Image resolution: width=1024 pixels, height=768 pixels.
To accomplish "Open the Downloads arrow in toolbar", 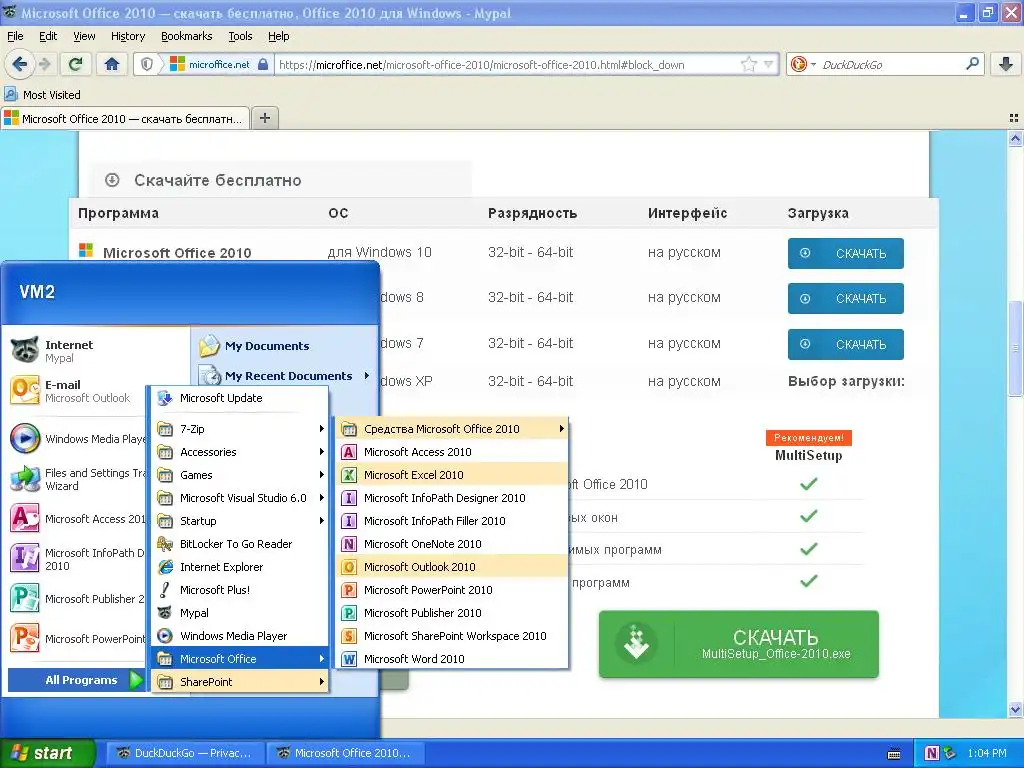I will coord(1006,64).
